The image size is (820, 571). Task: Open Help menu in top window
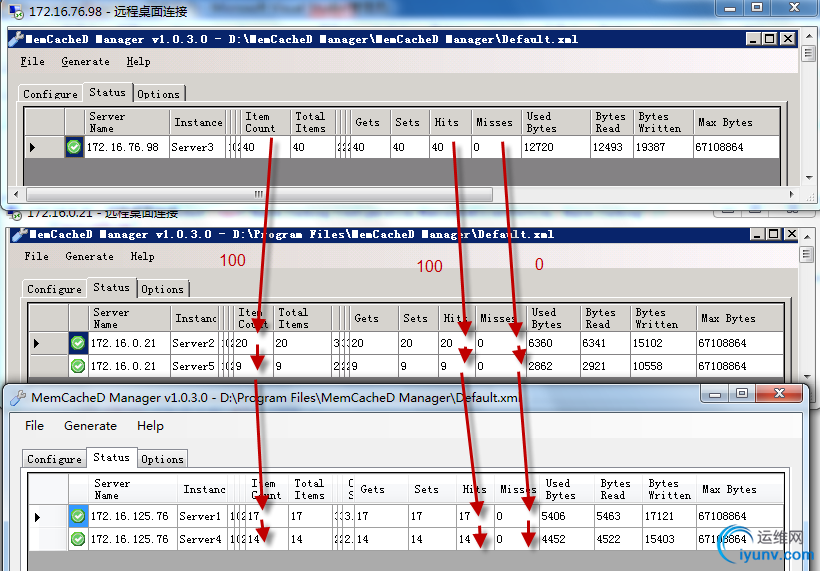click(x=139, y=62)
